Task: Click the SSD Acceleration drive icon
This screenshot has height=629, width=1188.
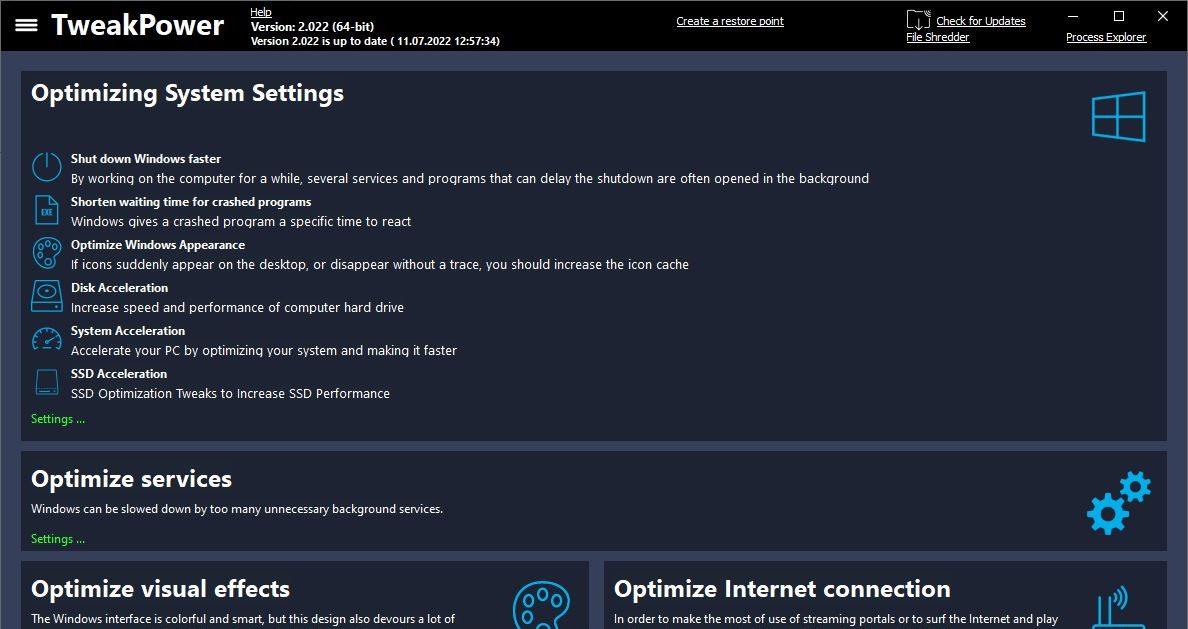Action: [46, 382]
